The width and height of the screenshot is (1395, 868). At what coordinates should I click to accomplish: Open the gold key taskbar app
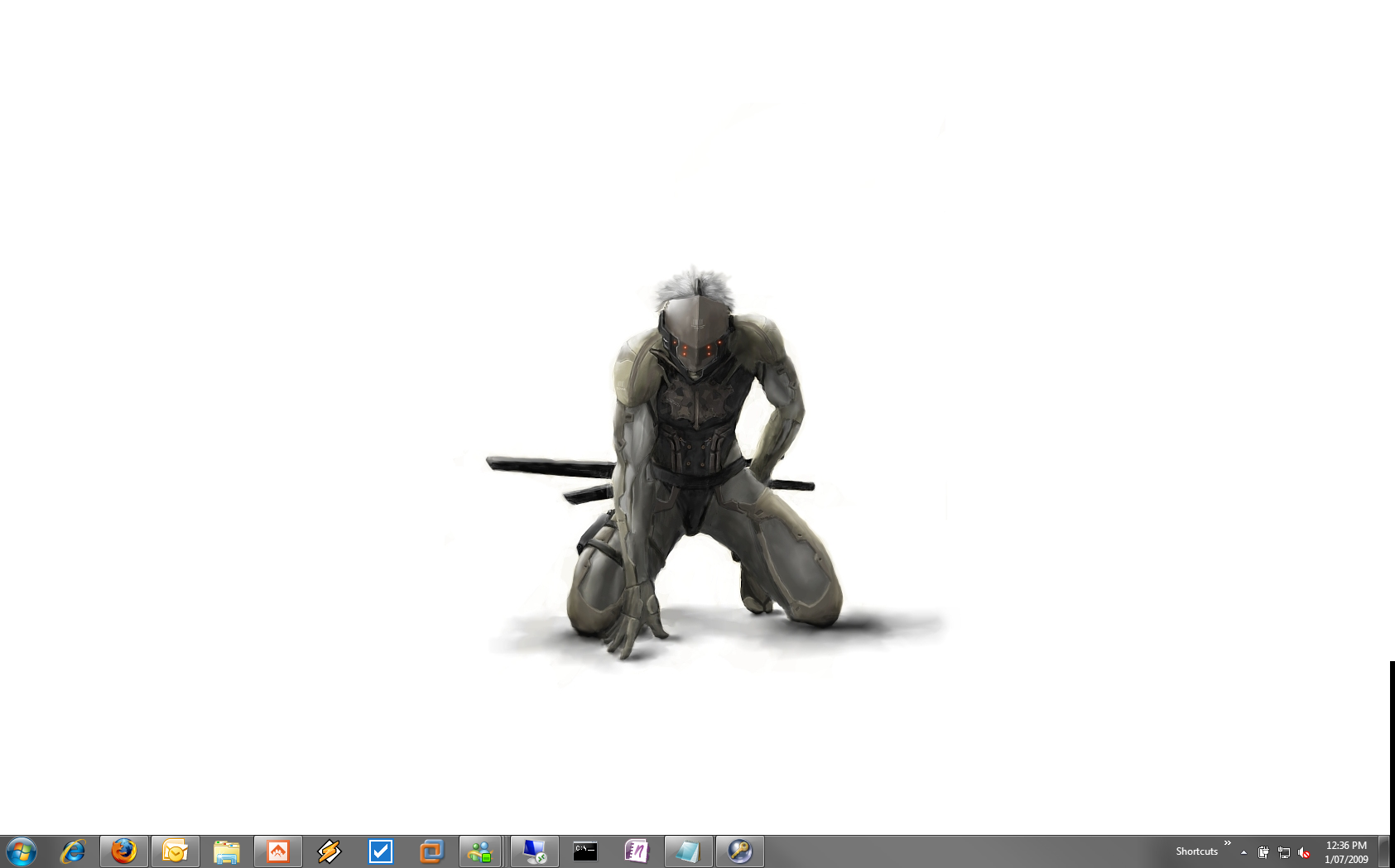(x=740, y=851)
